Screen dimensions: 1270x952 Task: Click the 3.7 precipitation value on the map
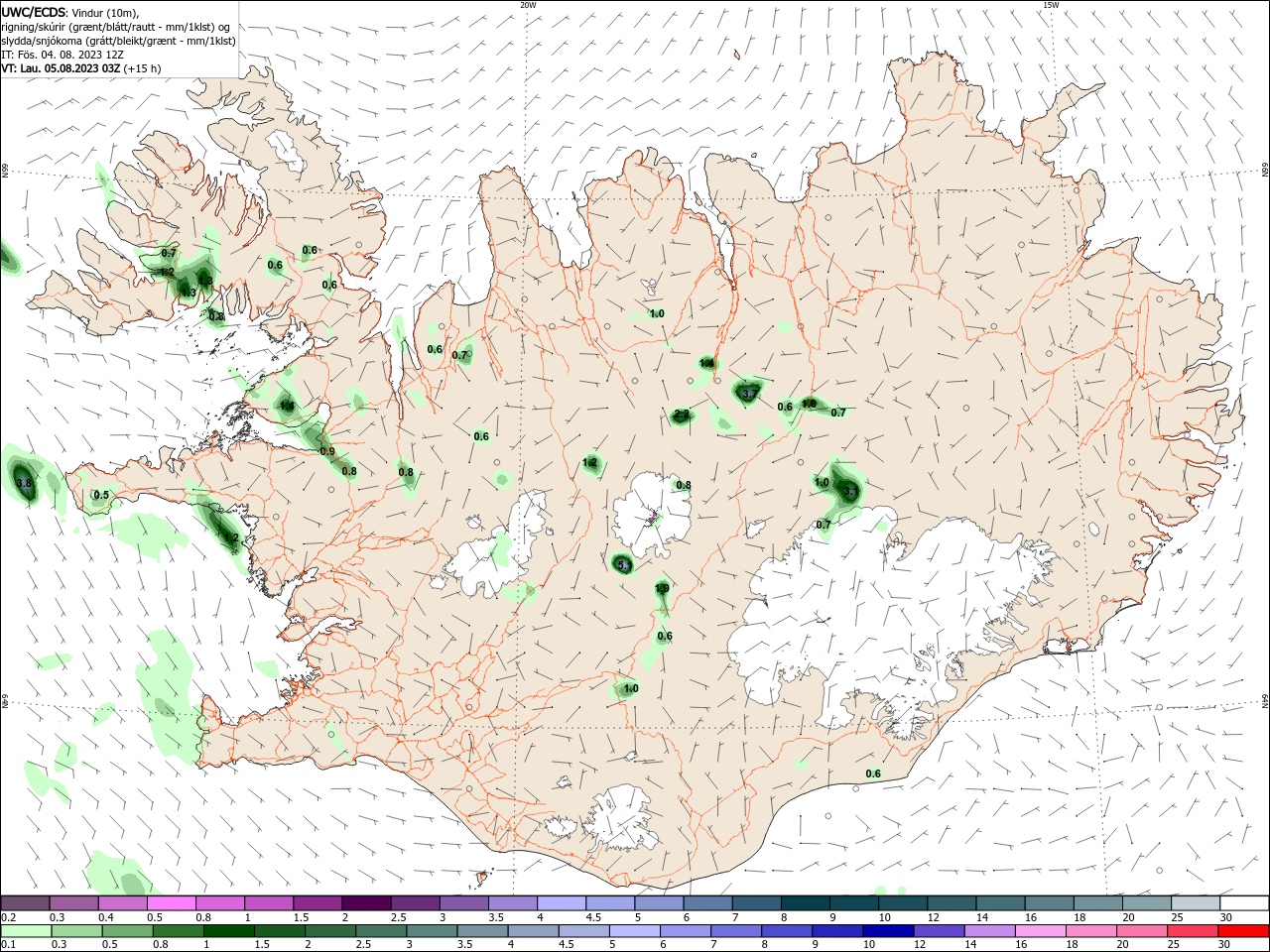pyautogui.click(x=749, y=394)
